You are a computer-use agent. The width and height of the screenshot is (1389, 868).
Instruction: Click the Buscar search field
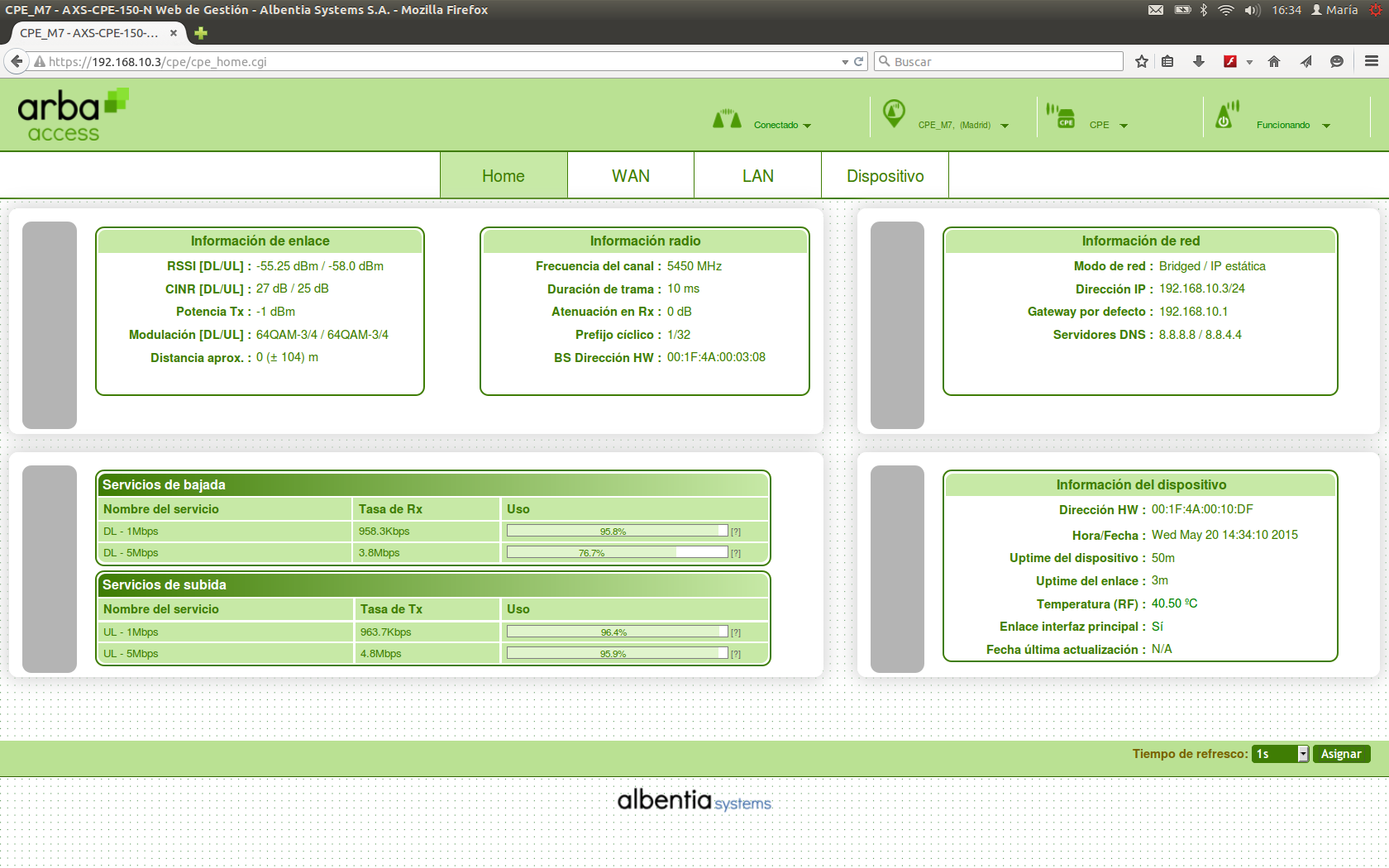(1000, 61)
